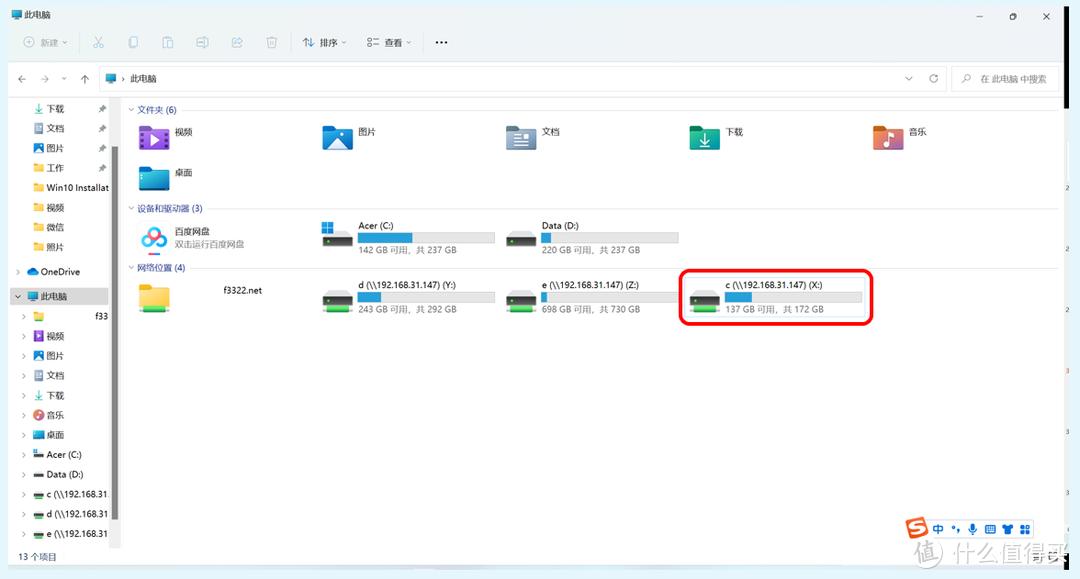
Task: Refresh the current folder view
Action: (x=933, y=79)
